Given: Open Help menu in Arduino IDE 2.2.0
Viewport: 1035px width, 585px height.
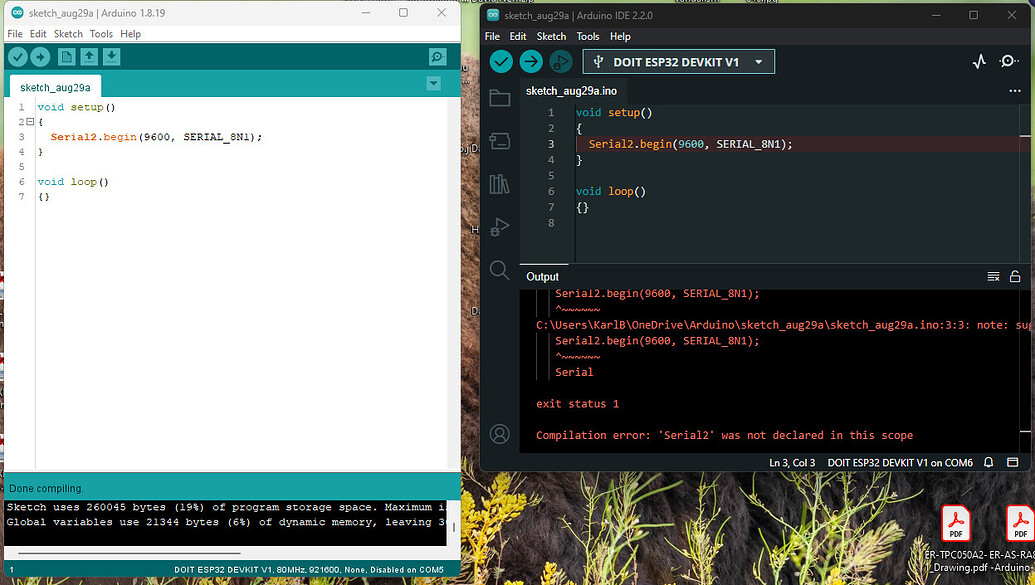Looking at the screenshot, I should point(620,36).
